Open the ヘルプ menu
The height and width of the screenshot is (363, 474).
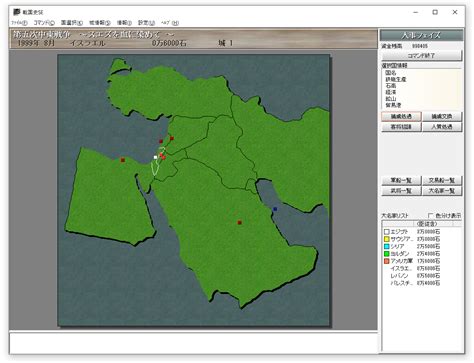coord(170,23)
